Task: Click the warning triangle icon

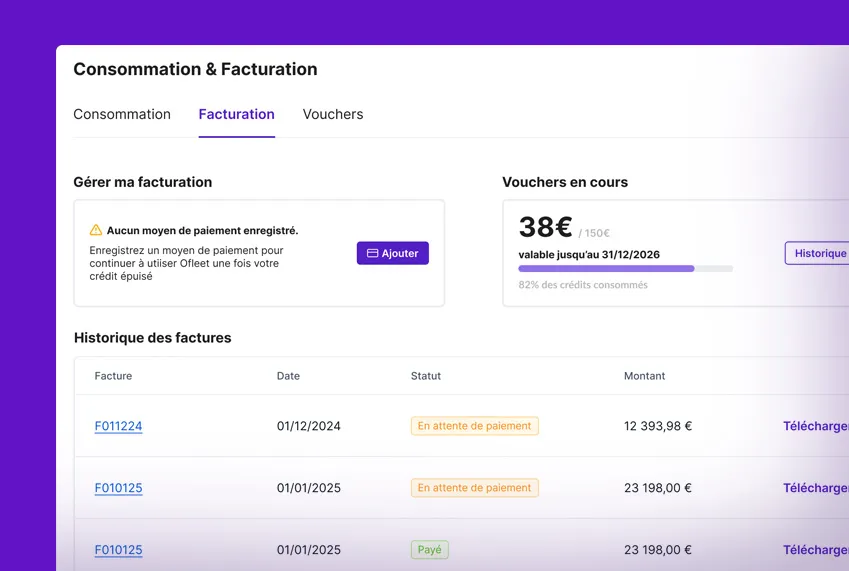Action: [96, 230]
